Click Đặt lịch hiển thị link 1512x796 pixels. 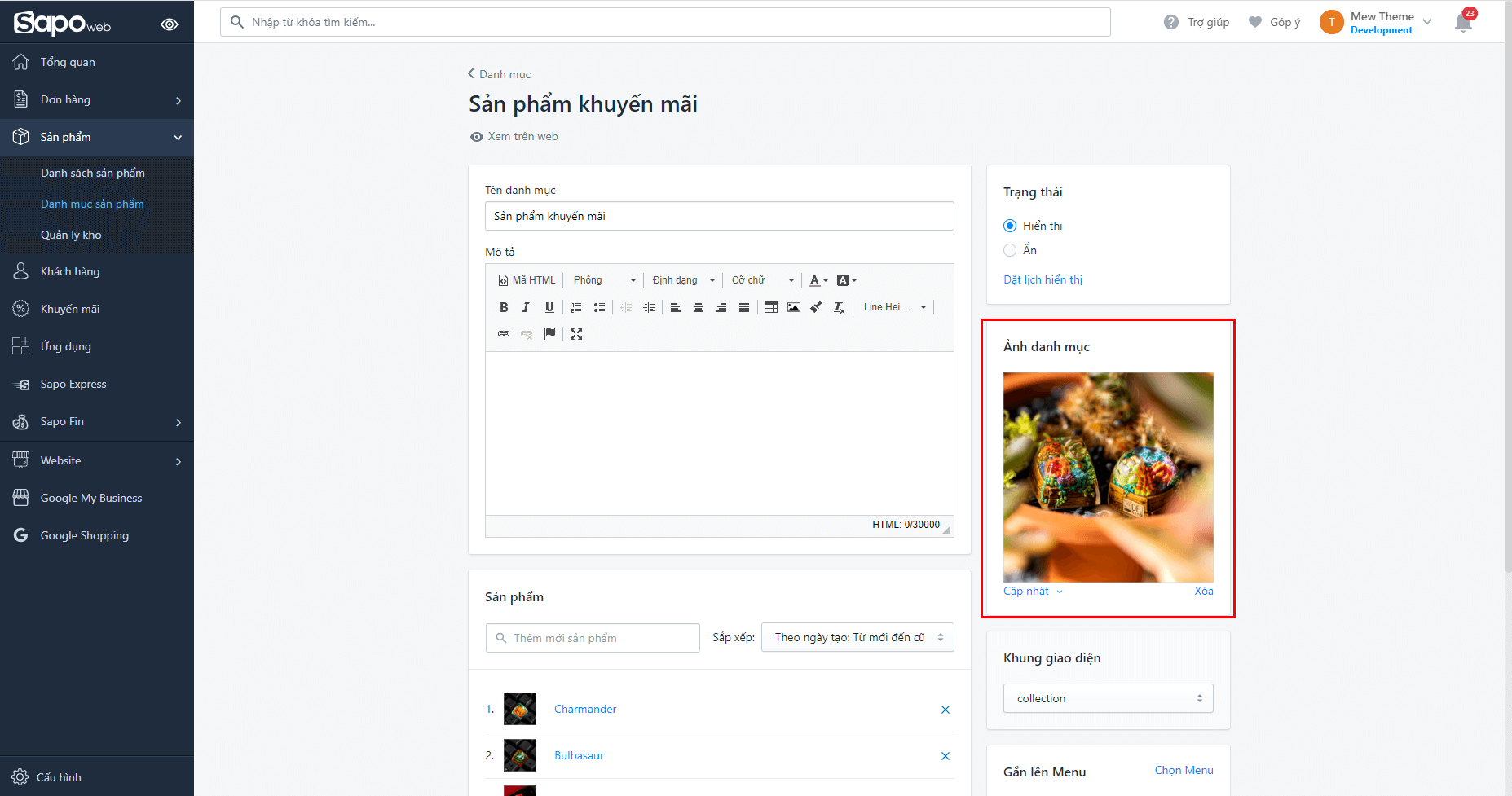point(1043,279)
